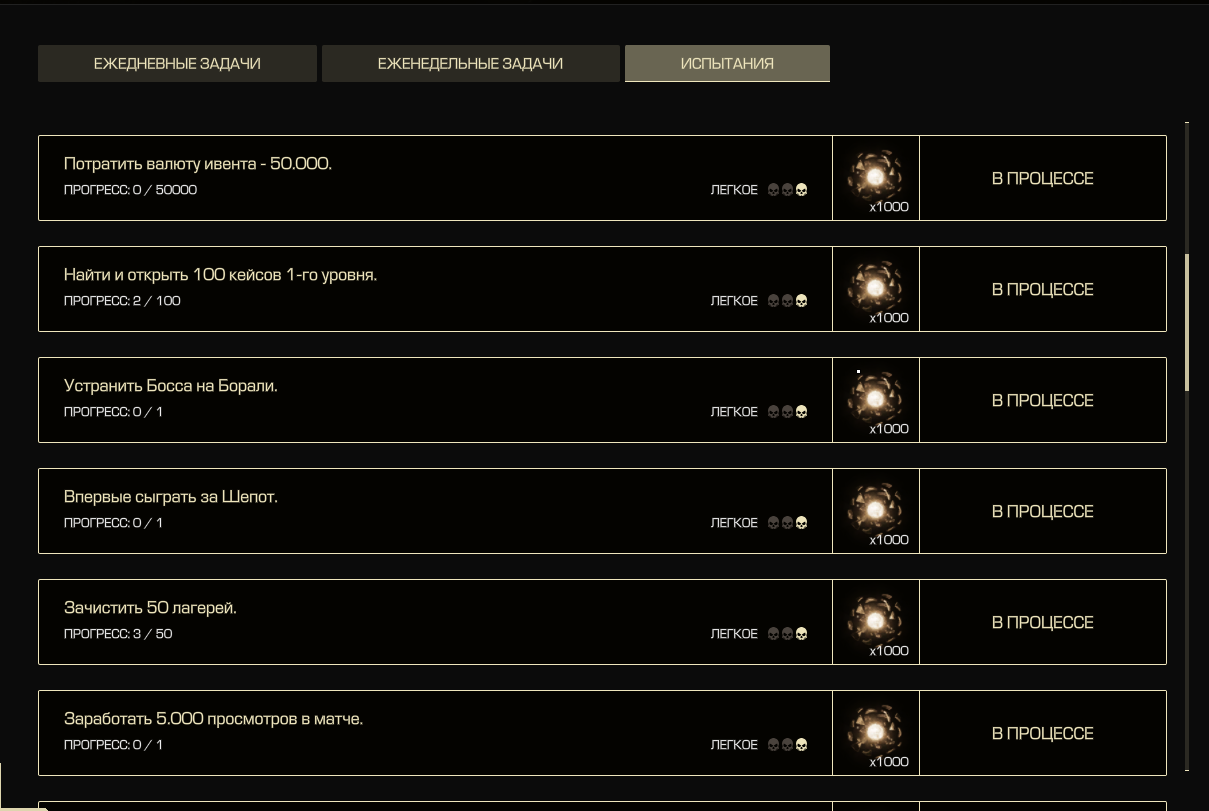Switch to Еженедельные задачи tab
Viewport: 1209px width, 811px height.
point(470,63)
